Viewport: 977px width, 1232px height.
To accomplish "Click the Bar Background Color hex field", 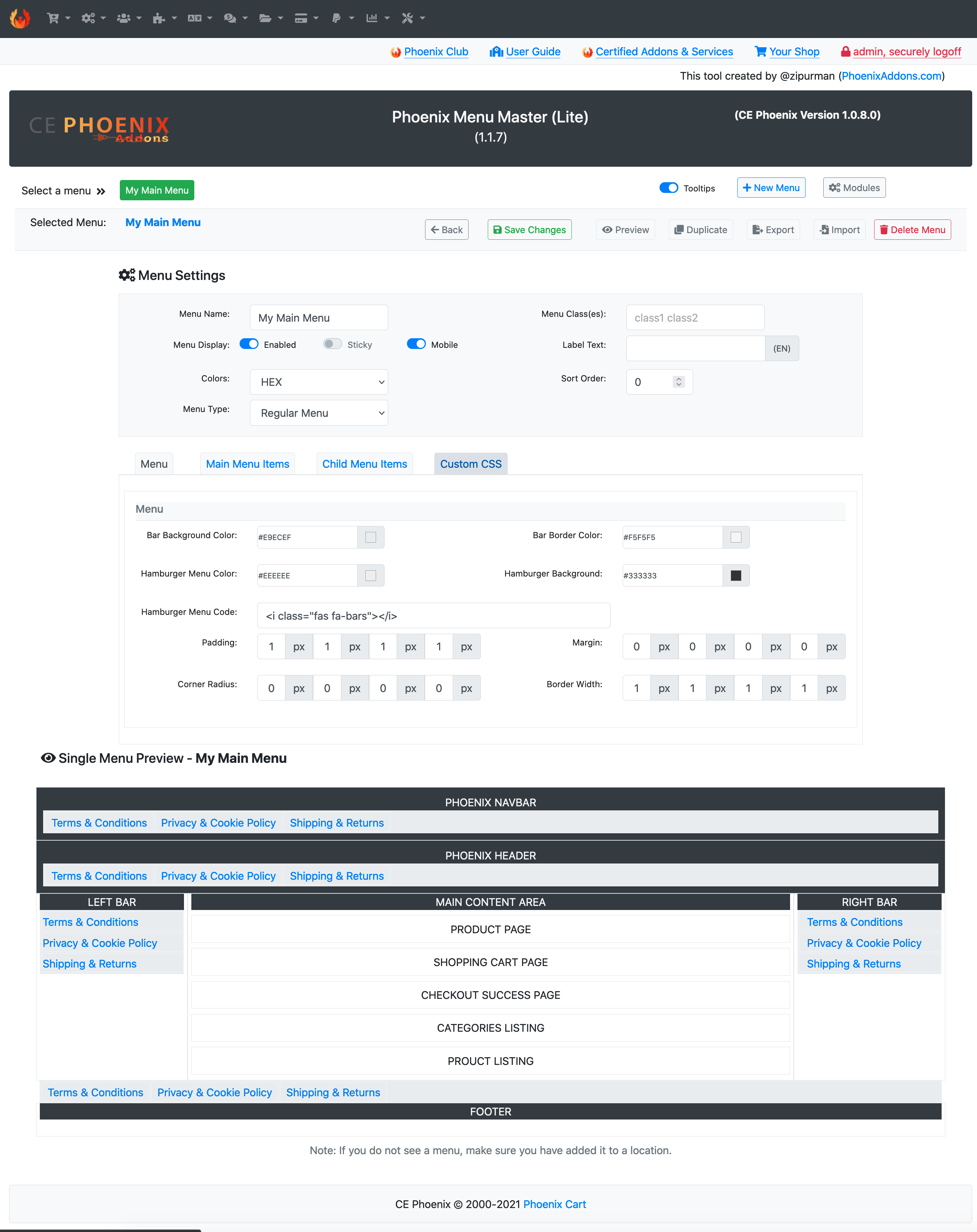I will pos(307,537).
